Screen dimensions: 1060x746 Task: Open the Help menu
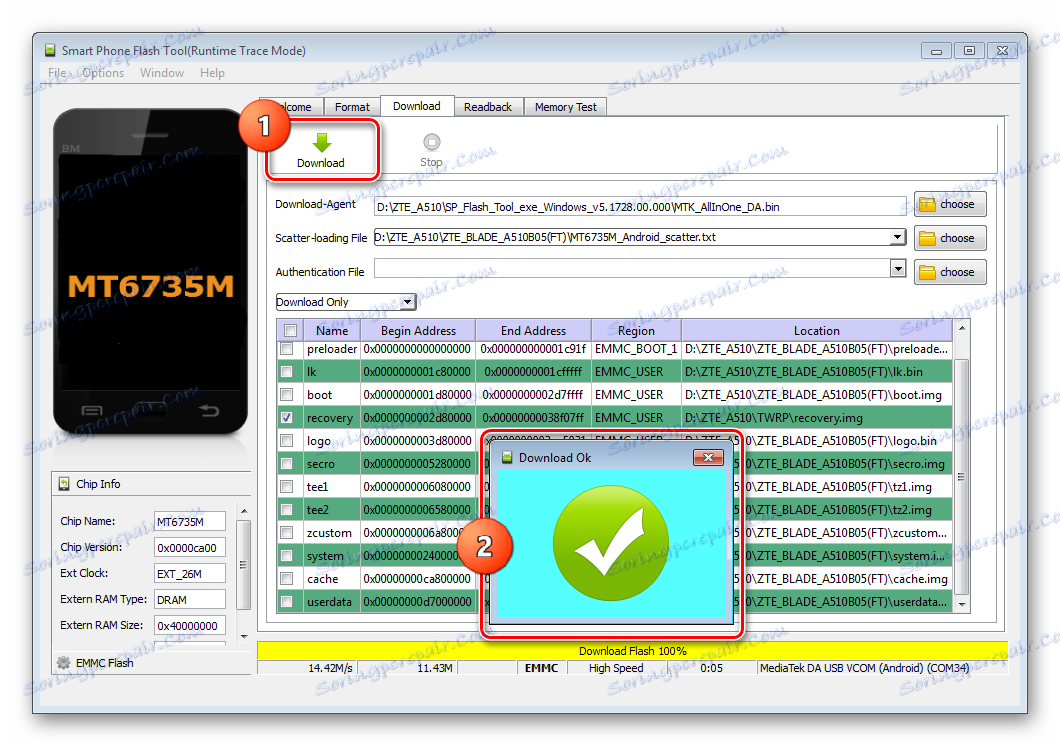point(212,73)
